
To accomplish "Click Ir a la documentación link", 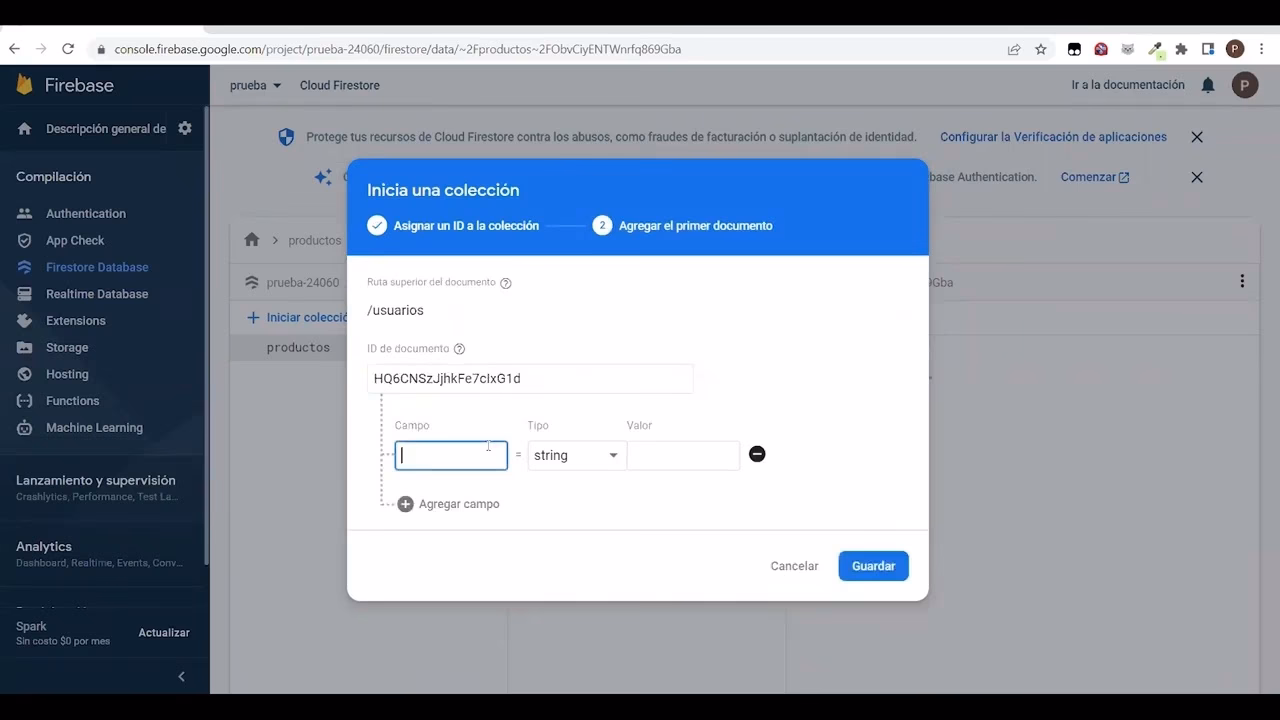I will 1128,85.
